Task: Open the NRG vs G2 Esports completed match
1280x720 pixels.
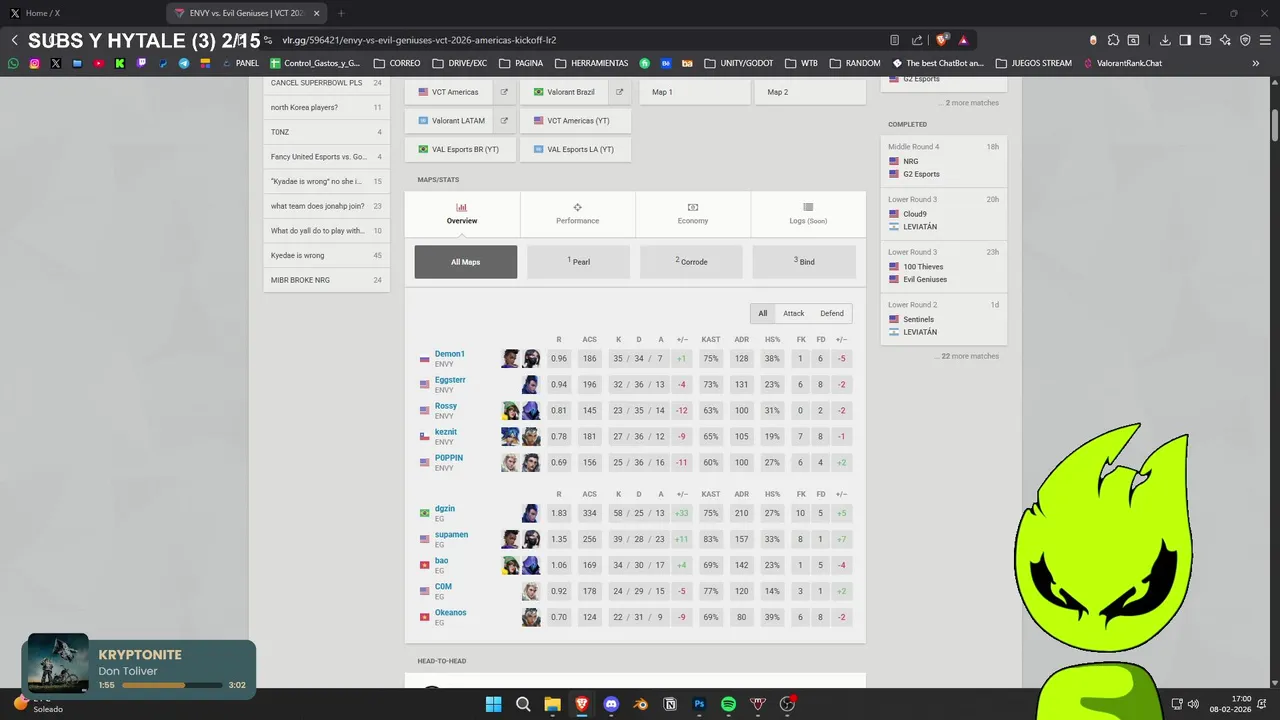Action: tap(943, 160)
